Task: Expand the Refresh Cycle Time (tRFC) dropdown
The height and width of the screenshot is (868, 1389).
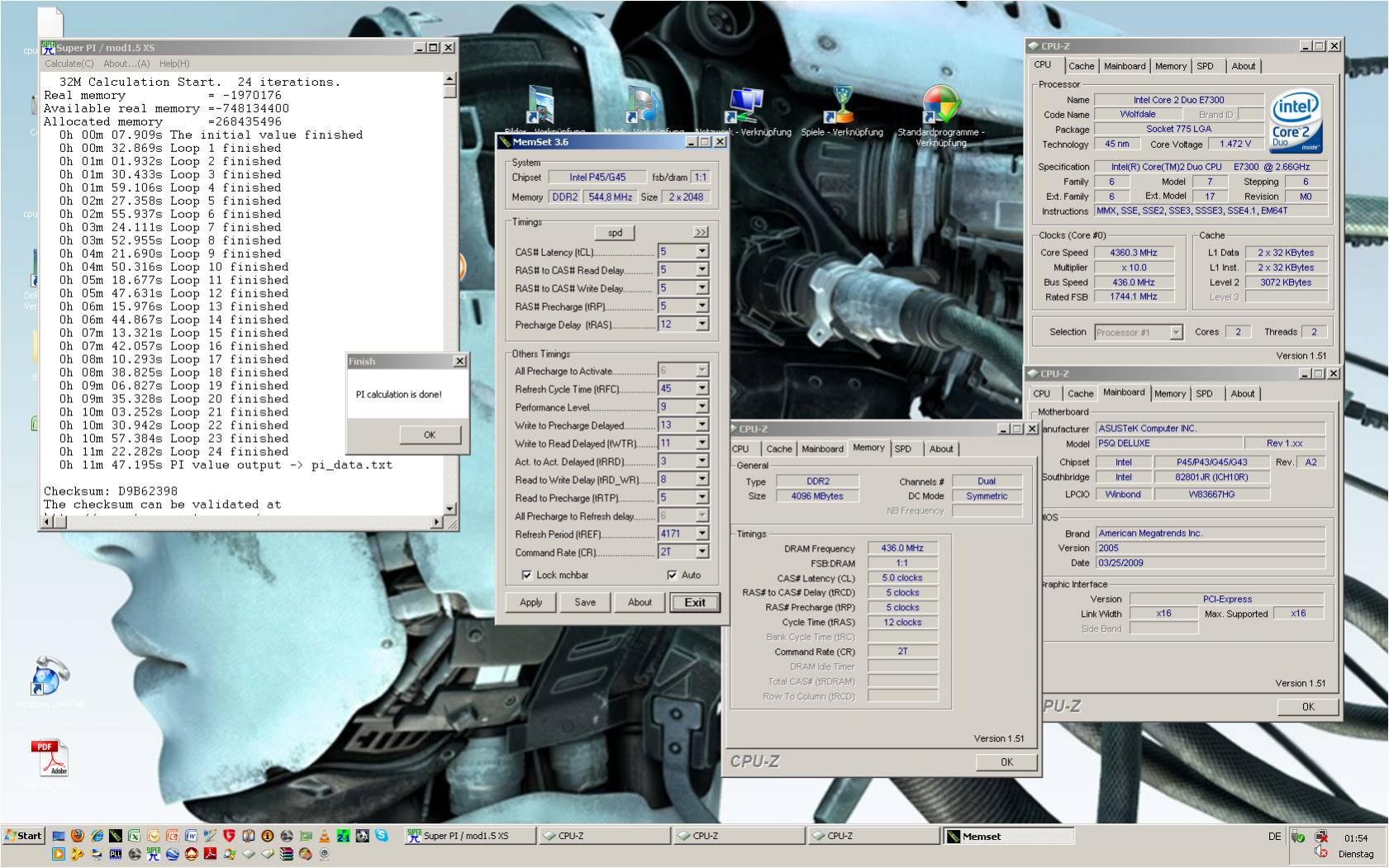Action: pos(702,389)
